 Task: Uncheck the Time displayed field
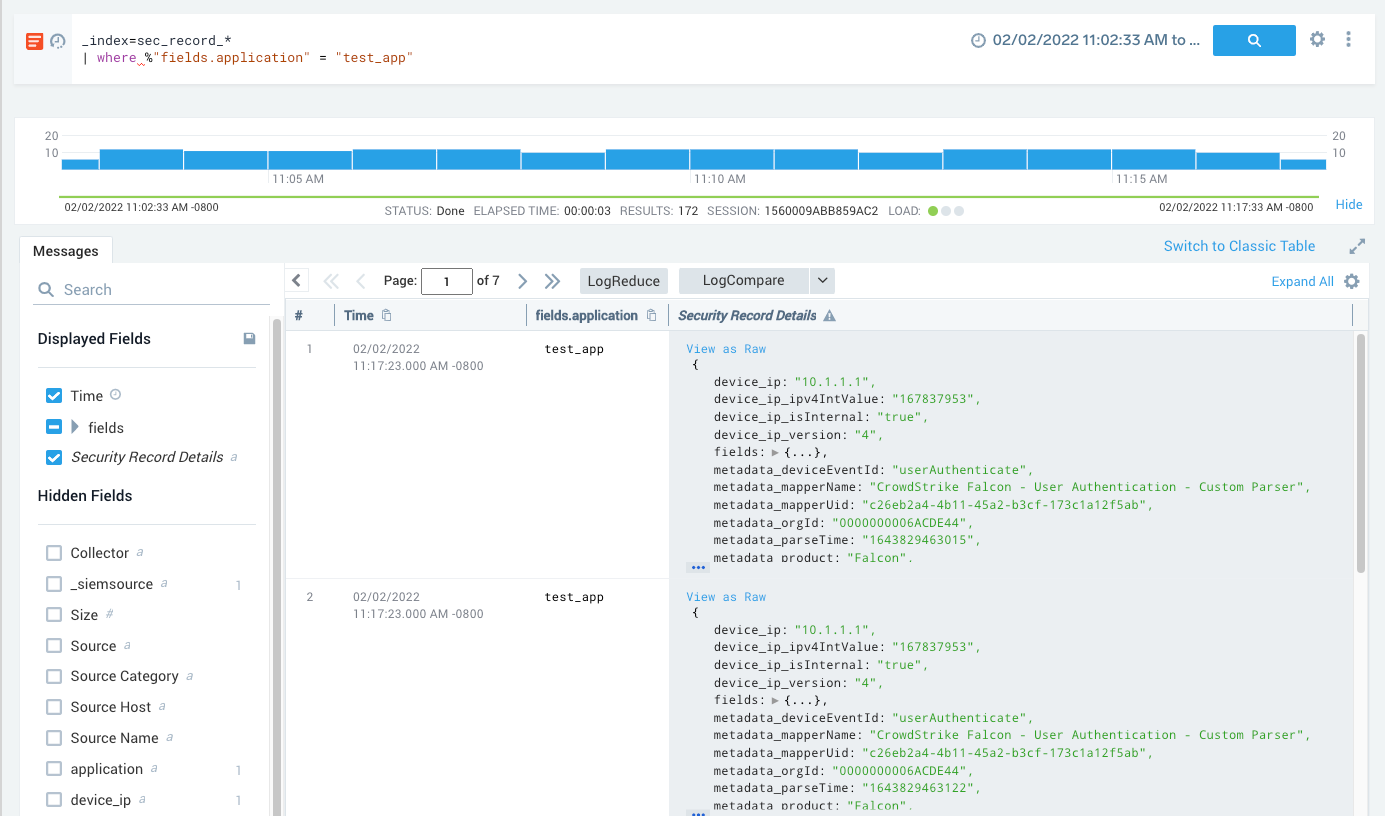coord(55,396)
